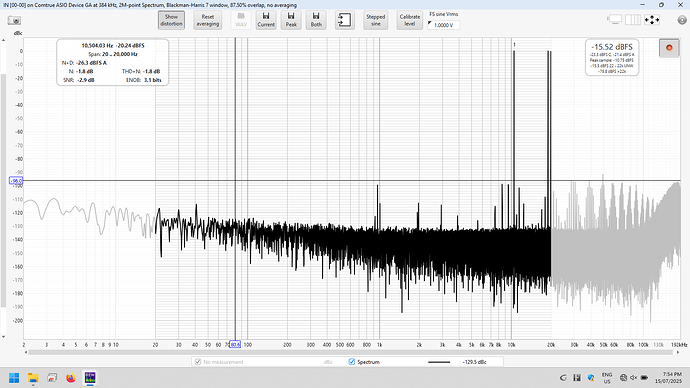The height and width of the screenshot is (388, 690).
Task: Click the save-disk system tray icon
Action: 577,377
